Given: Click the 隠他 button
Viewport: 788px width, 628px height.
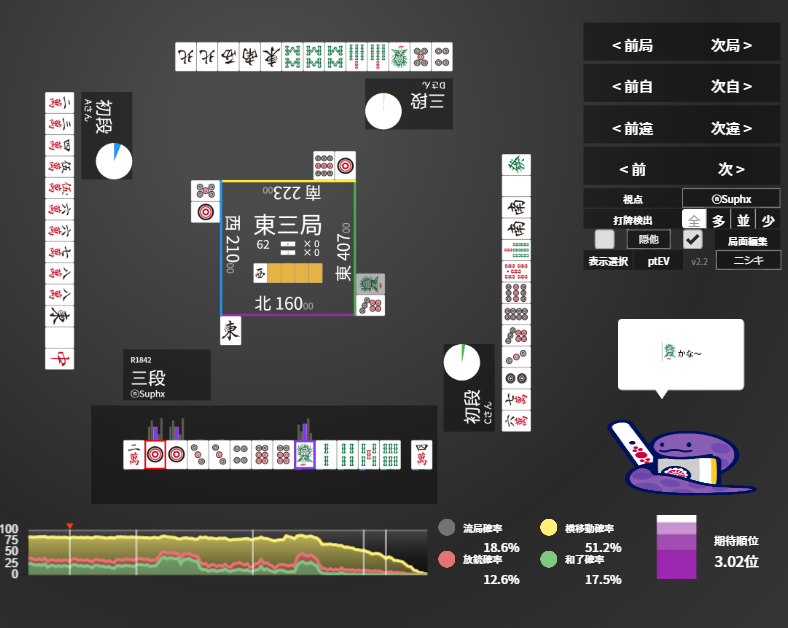Looking at the screenshot, I should click(649, 239).
